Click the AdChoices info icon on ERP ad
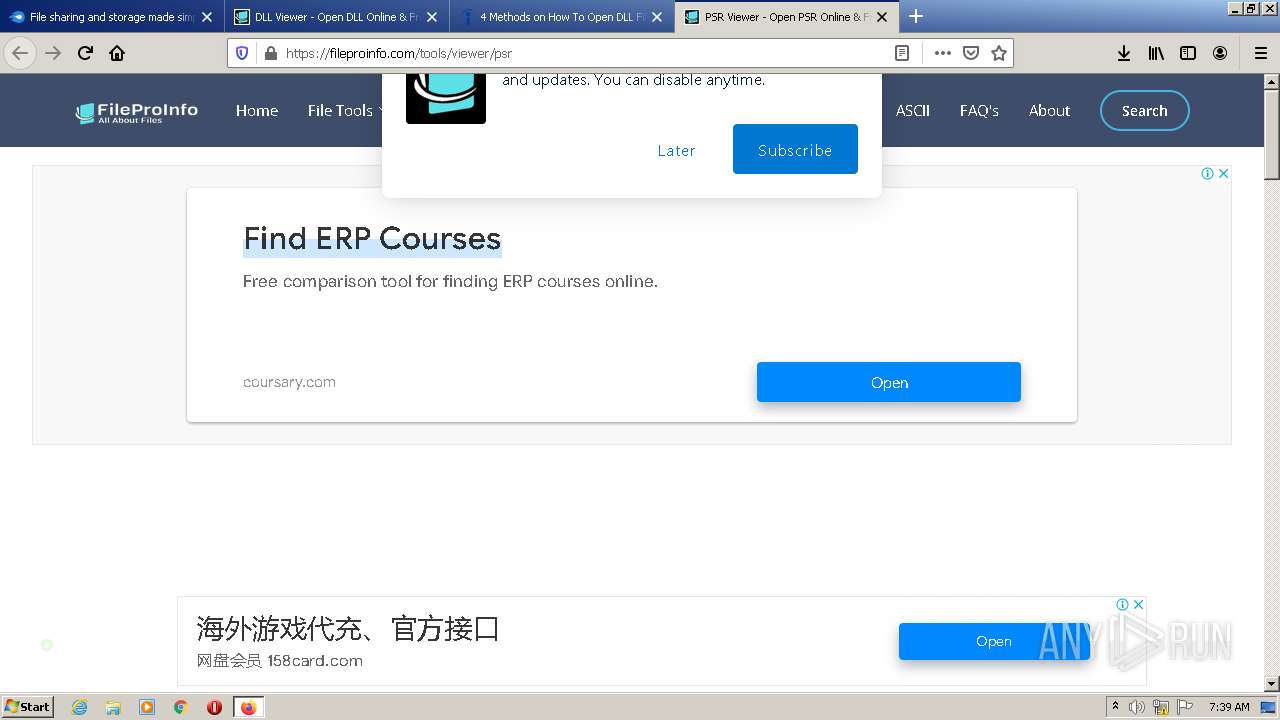Screen dimensions: 1280x720 coord(1207,173)
